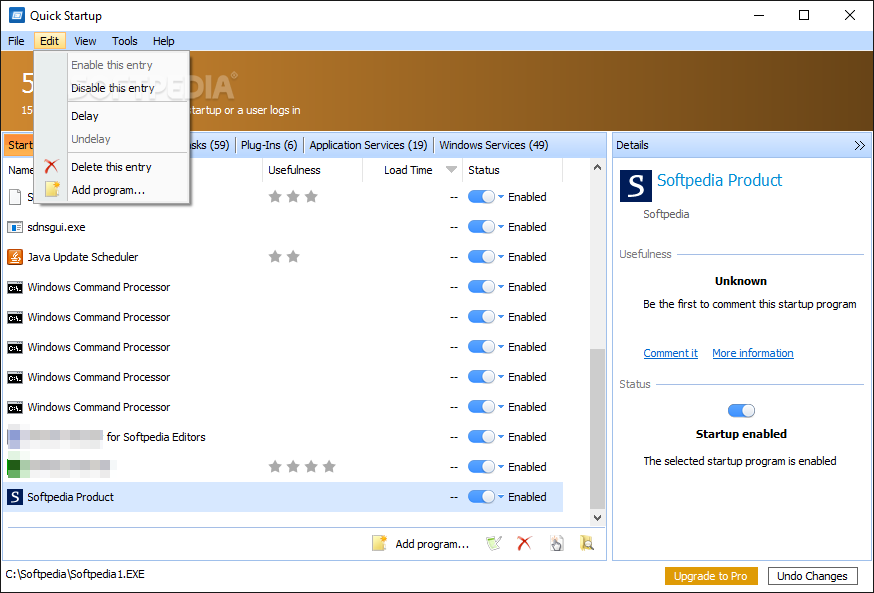874x593 pixels.
Task: Click 'Add program...' text in bottom toolbar
Action: click(432, 544)
